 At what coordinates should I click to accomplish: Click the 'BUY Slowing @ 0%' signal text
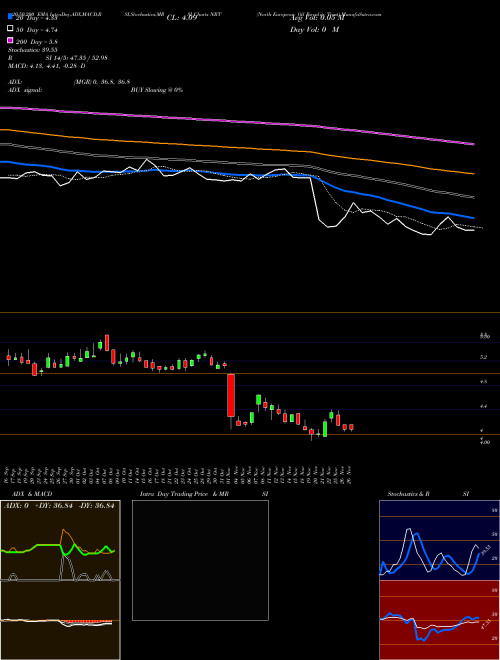pyautogui.click(x=157, y=90)
